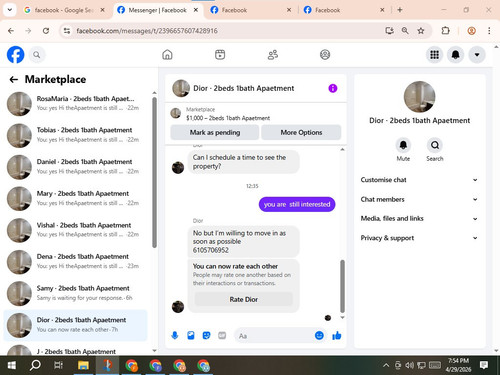This screenshot has width=500, height=375.
Task: Click the message input field Aa
Action: pos(274,336)
